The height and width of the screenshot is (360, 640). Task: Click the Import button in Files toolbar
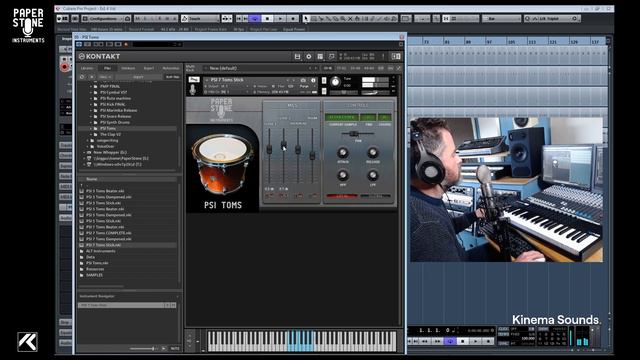138,77
